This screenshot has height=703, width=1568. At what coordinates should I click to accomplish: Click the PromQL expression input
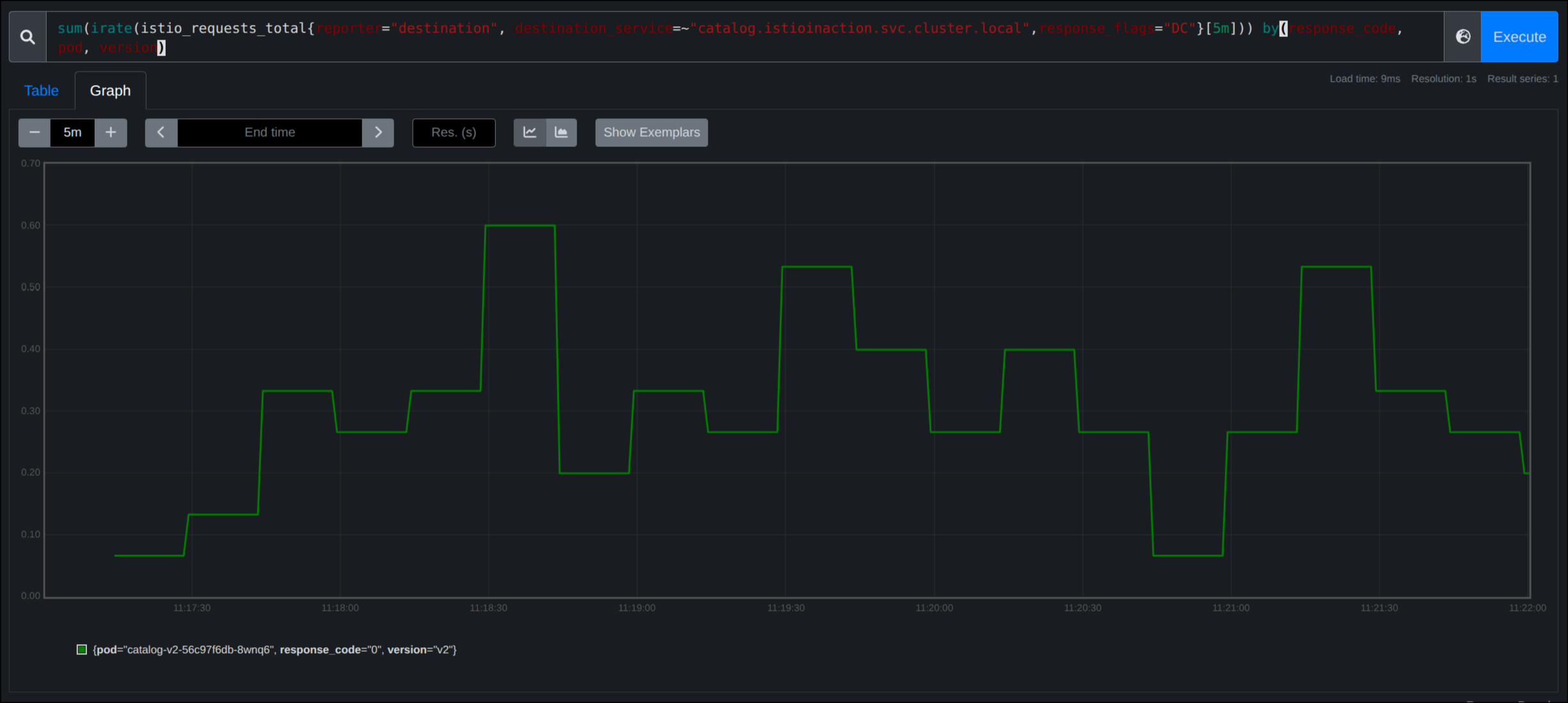pyautogui.click(x=745, y=37)
